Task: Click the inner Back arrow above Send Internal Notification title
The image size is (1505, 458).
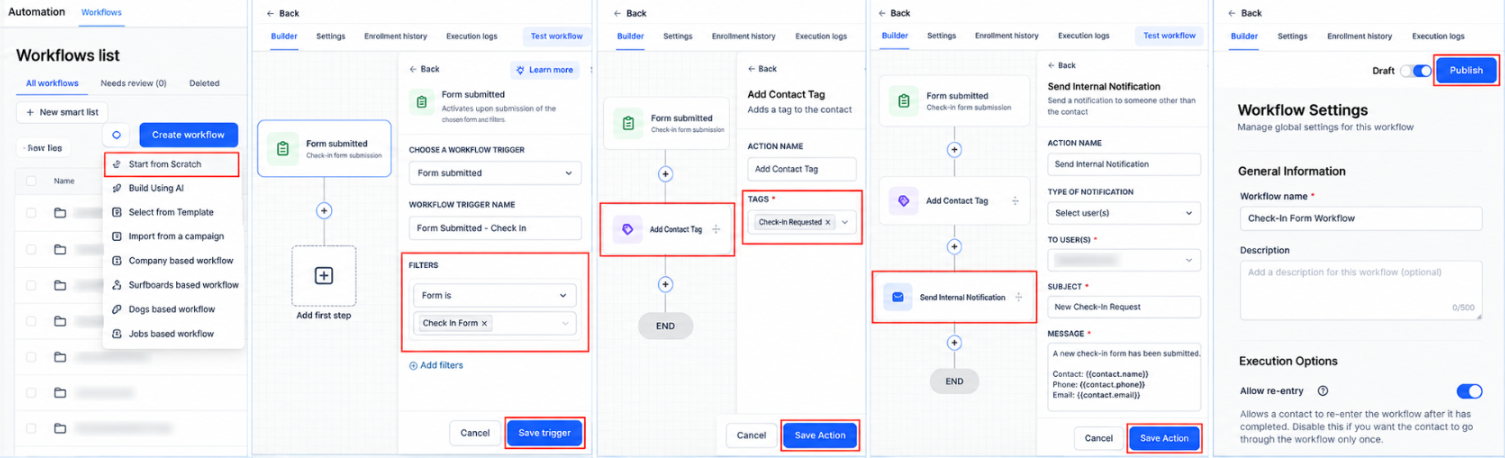Action: click(x=1053, y=66)
